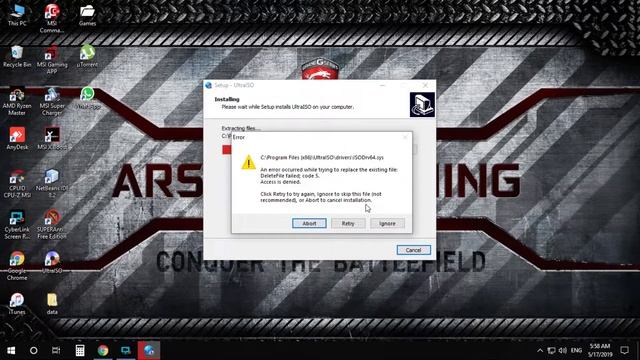Click the 'Access is denied.' message
Image resolution: width=640 pixels, height=360 pixels.
click(x=280, y=182)
